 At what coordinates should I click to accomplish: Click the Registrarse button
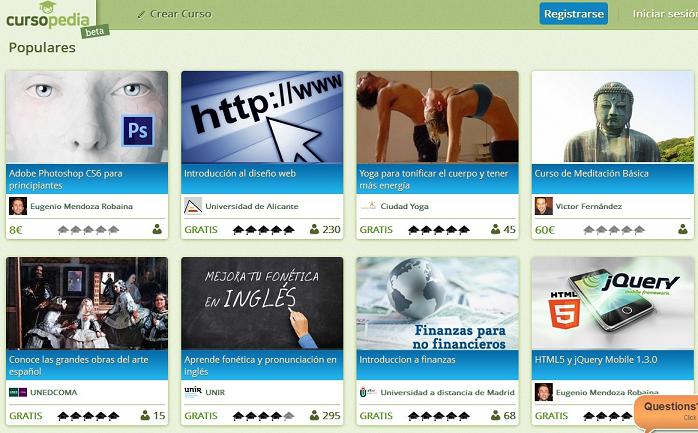tap(574, 14)
